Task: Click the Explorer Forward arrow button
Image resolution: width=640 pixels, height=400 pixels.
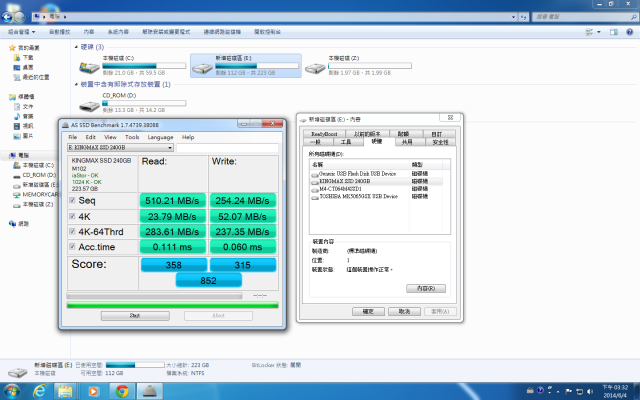Action: (x=19, y=17)
